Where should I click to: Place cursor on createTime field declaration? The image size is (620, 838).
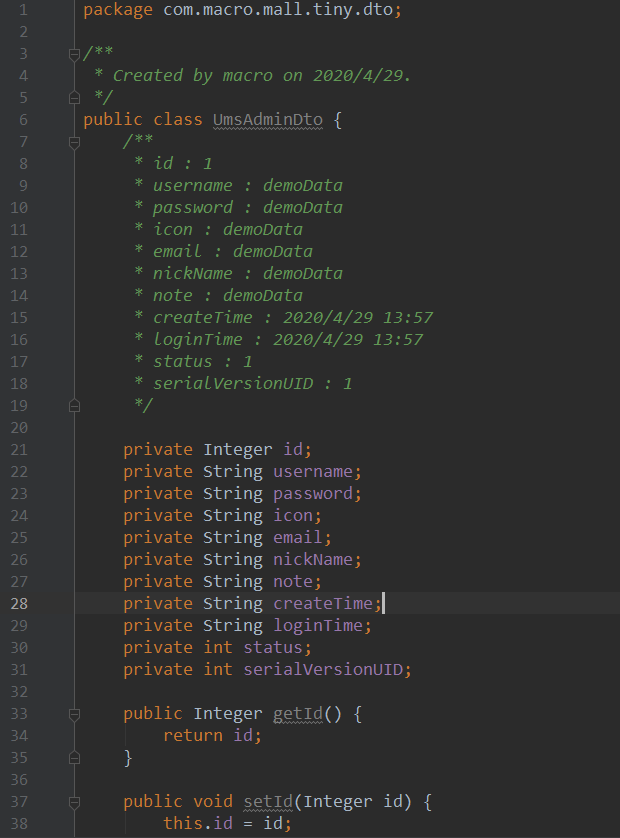252,603
